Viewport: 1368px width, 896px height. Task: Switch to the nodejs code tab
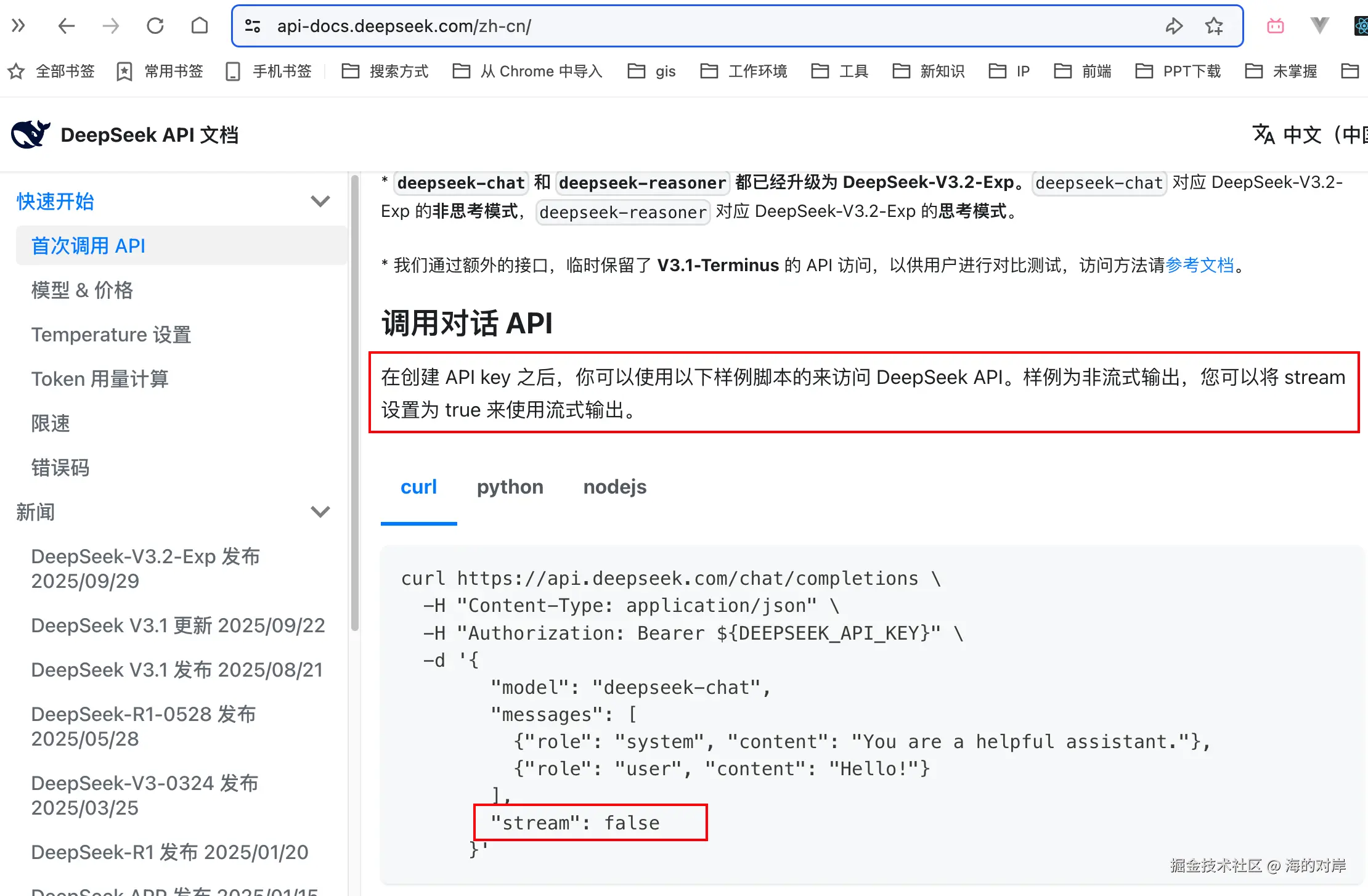click(x=614, y=487)
